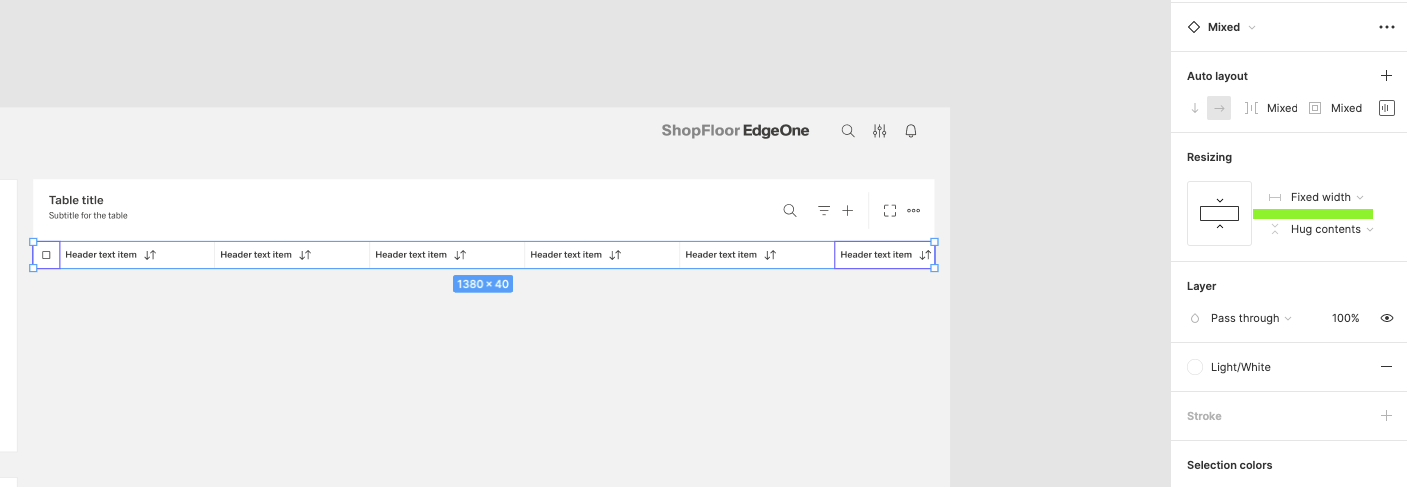Click the settings sliders icon beside ShopFloor EdgeOne

tap(879, 131)
